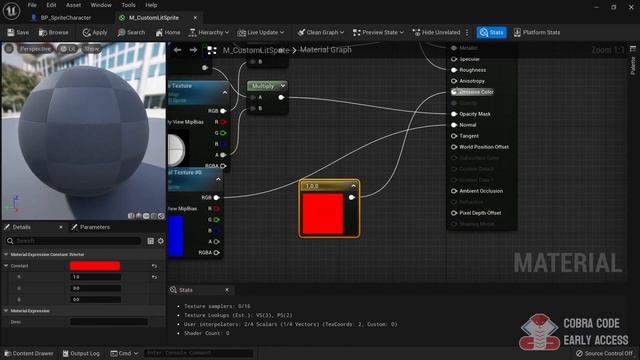Open viewport options hamburger menu

coord(9,49)
